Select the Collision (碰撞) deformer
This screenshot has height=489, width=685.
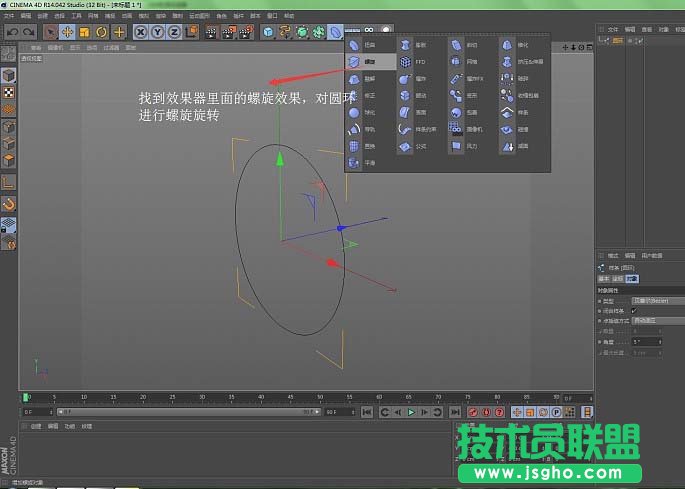523,129
